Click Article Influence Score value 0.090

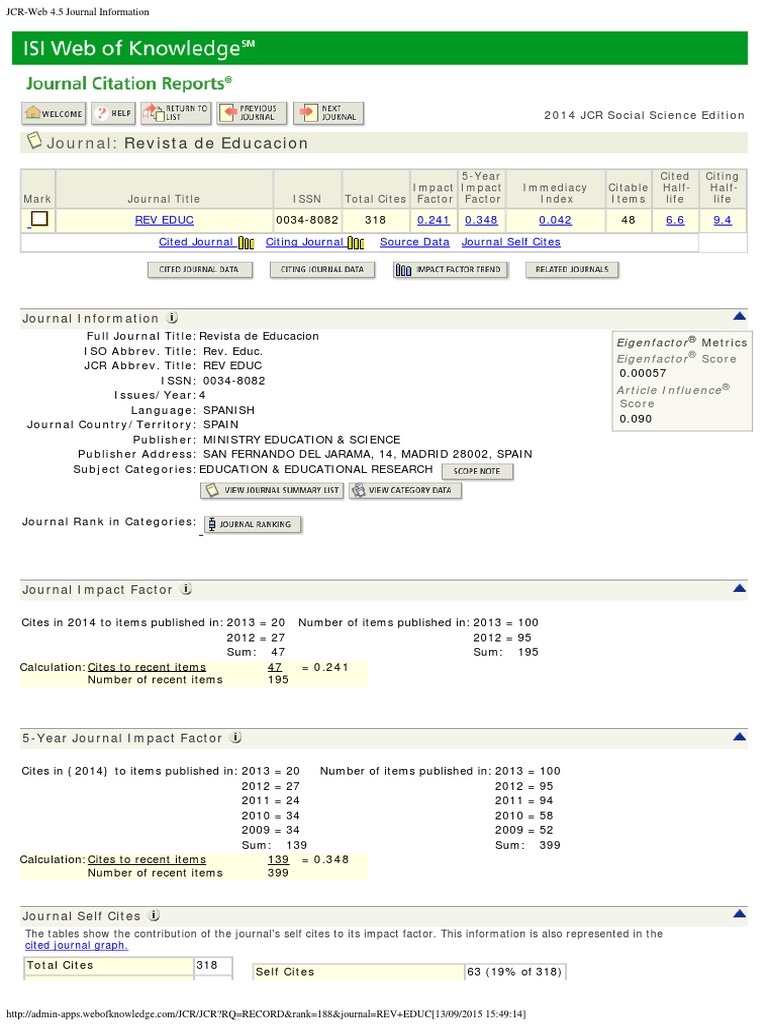coord(635,419)
